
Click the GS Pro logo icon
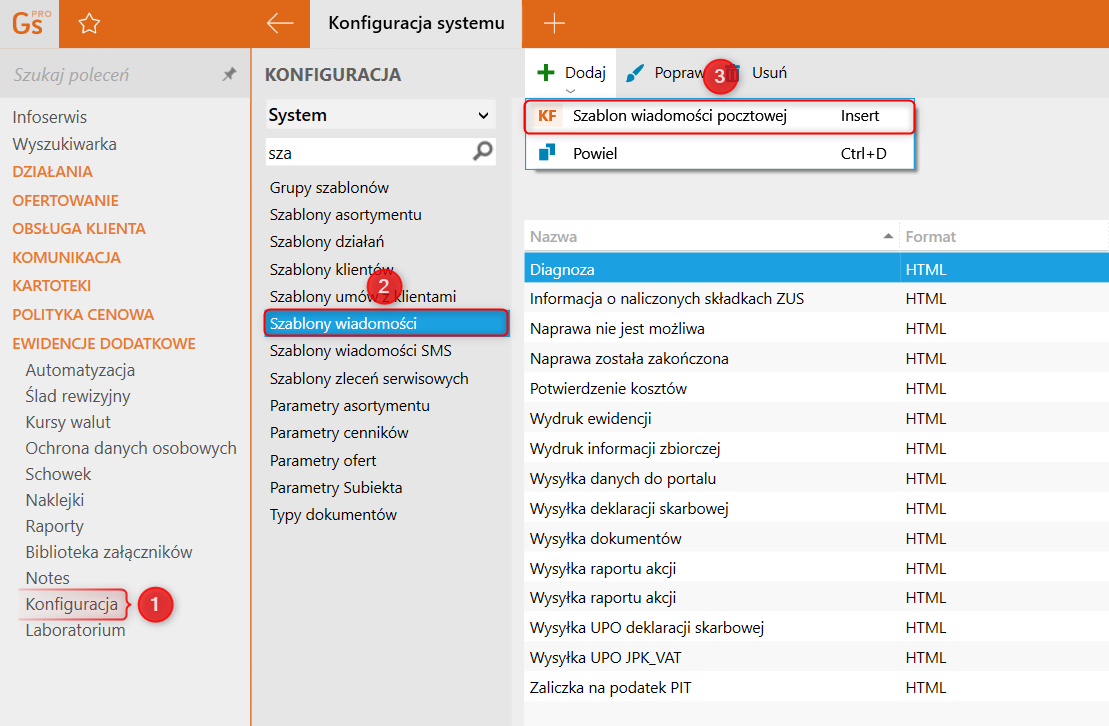pos(29,24)
